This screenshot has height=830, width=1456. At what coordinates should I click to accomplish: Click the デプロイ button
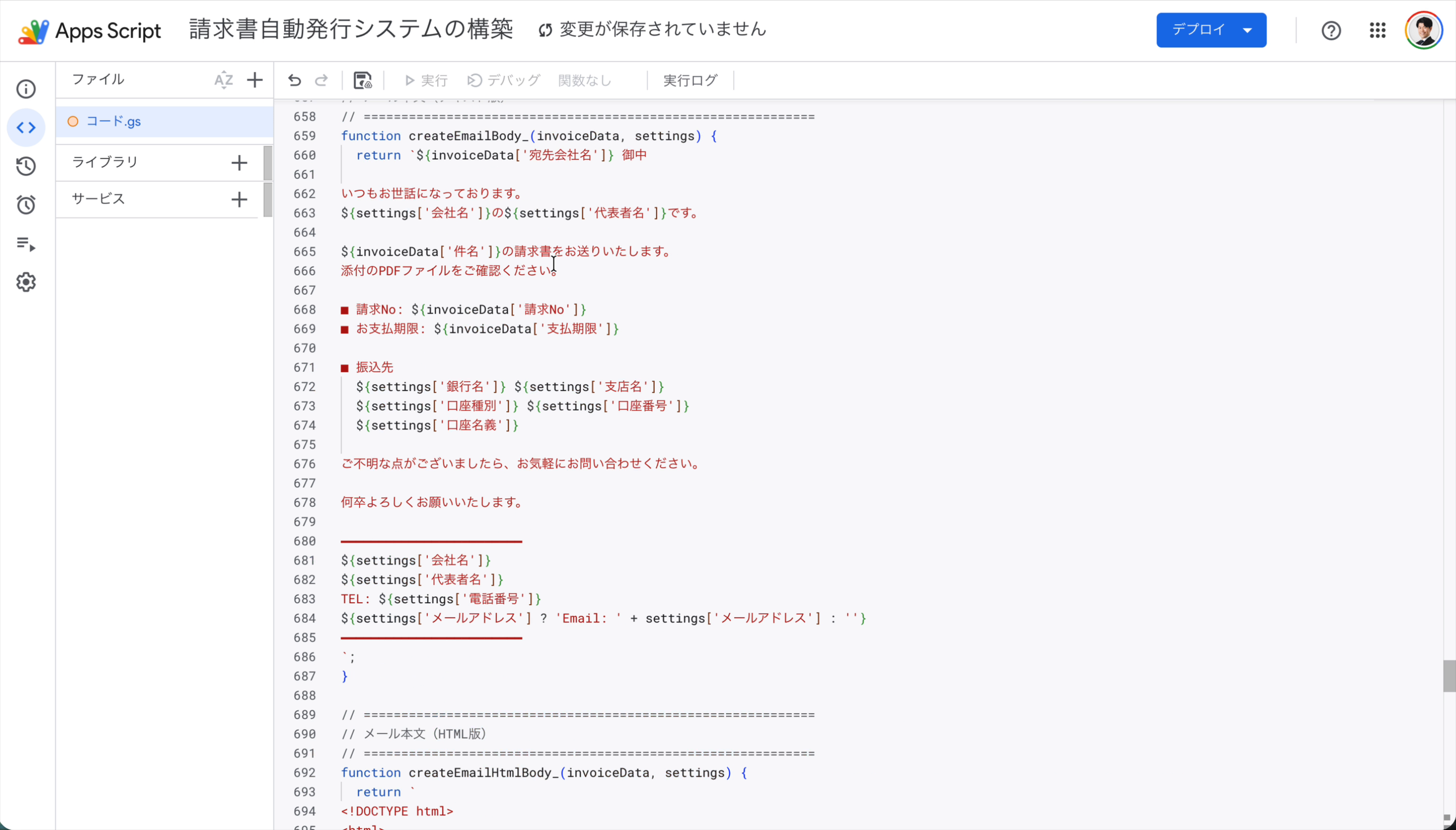(x=1196, y=29)
